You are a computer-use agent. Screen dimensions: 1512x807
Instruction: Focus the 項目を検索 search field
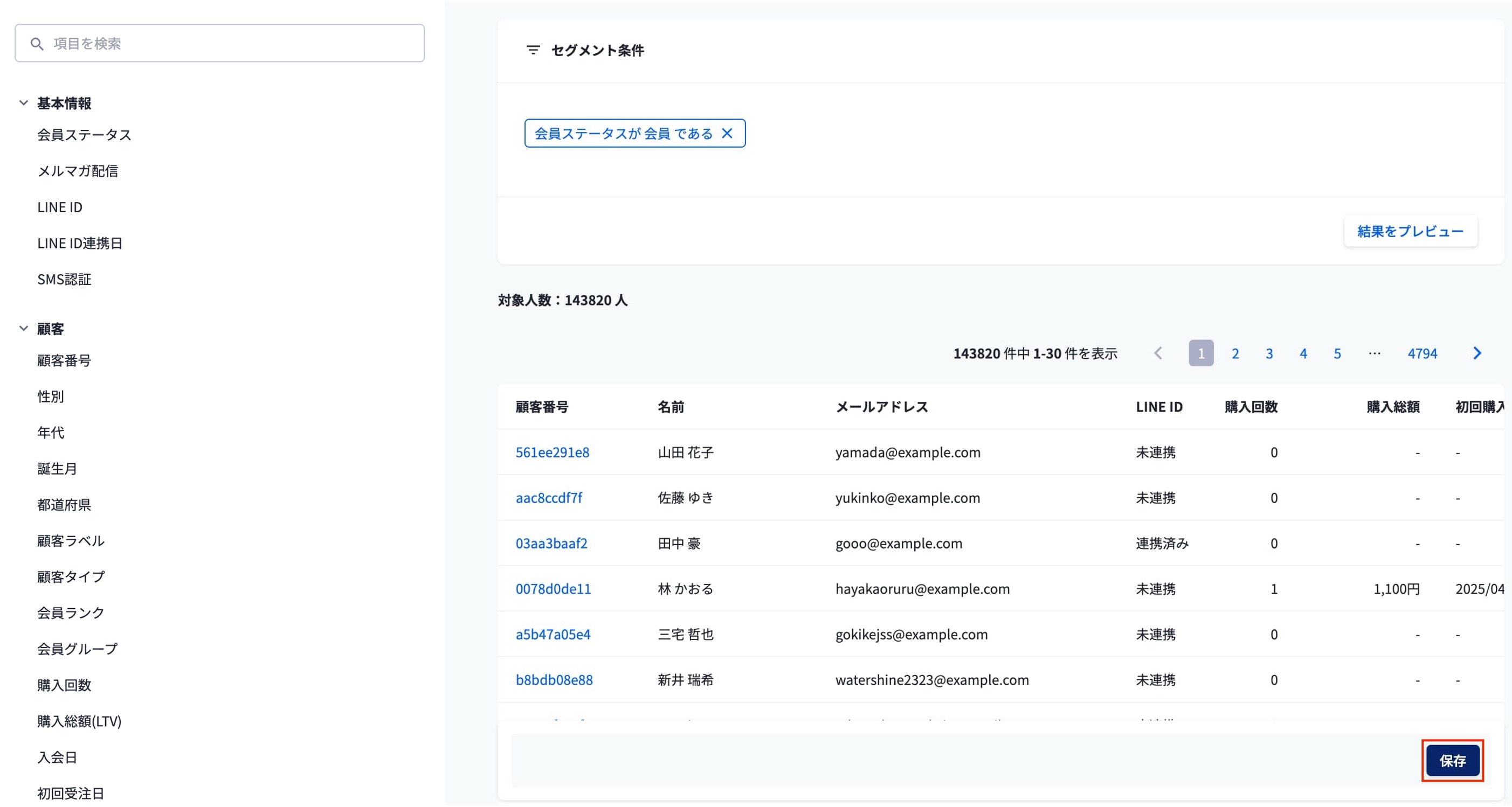[x=235, y=44]
